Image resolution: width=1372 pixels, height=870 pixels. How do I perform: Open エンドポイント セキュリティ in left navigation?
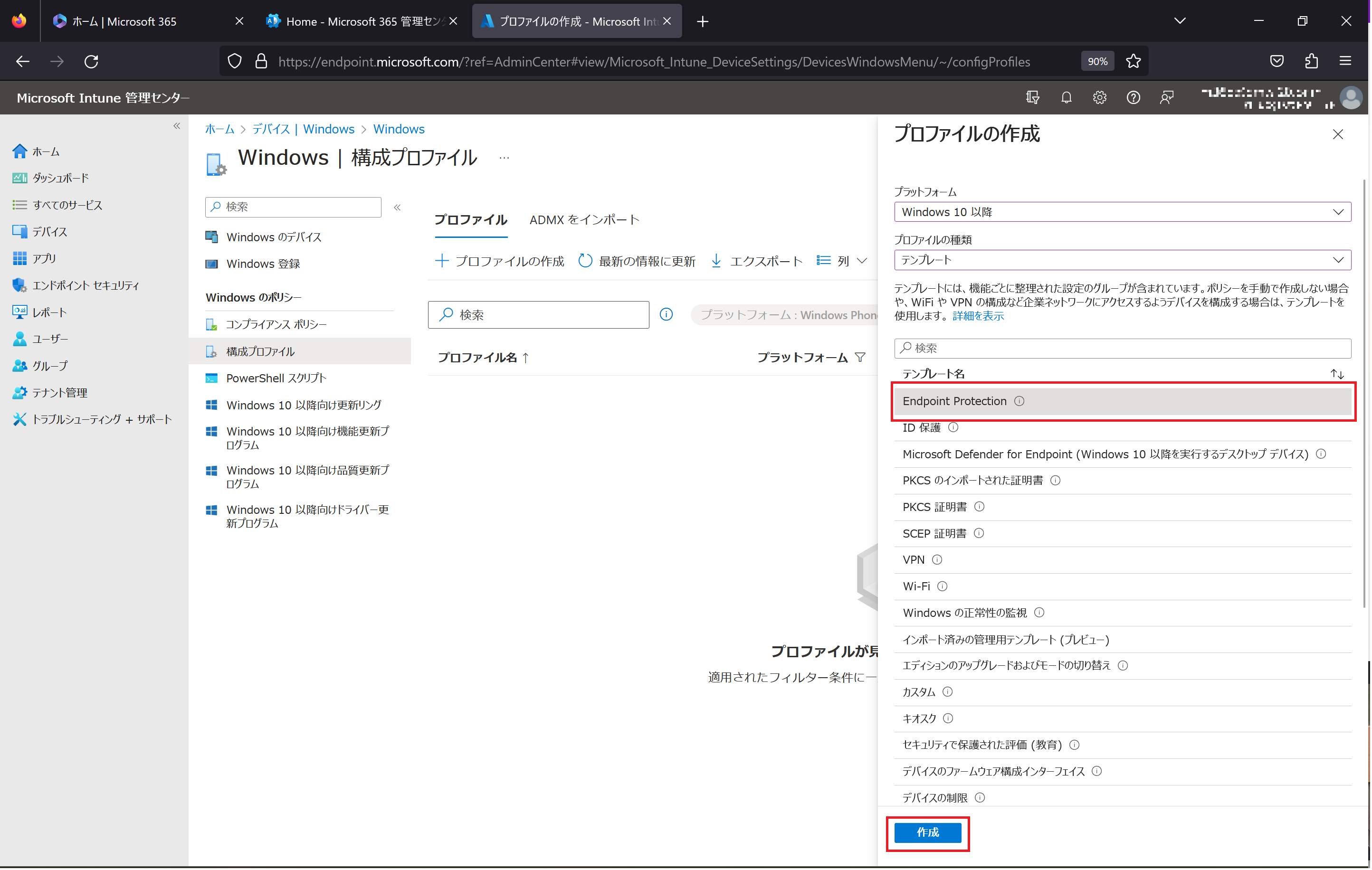click(75, 285)
